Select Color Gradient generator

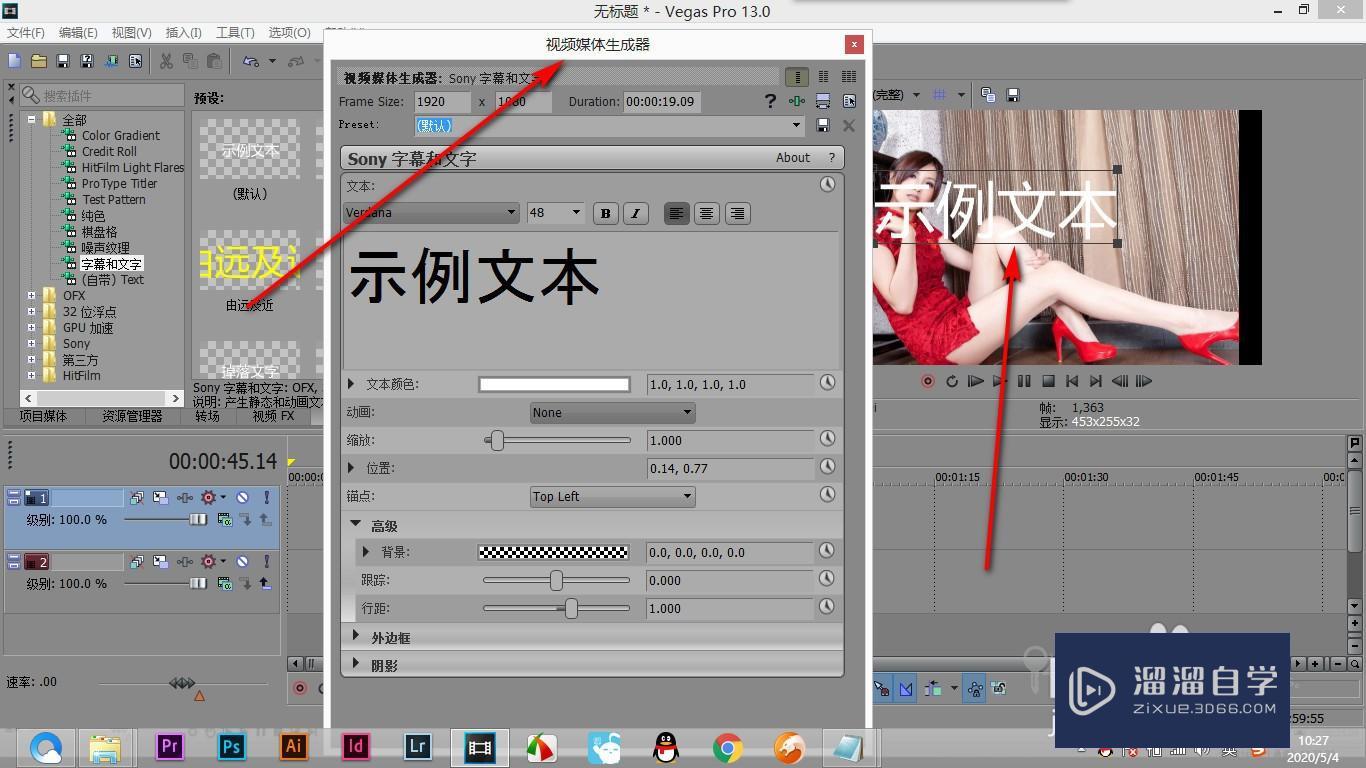(120, 136)
